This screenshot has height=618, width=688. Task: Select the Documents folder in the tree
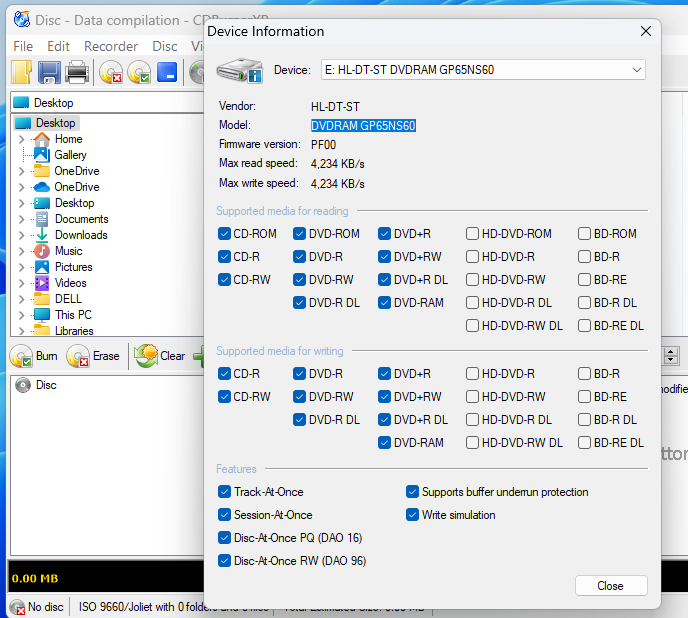81,219
